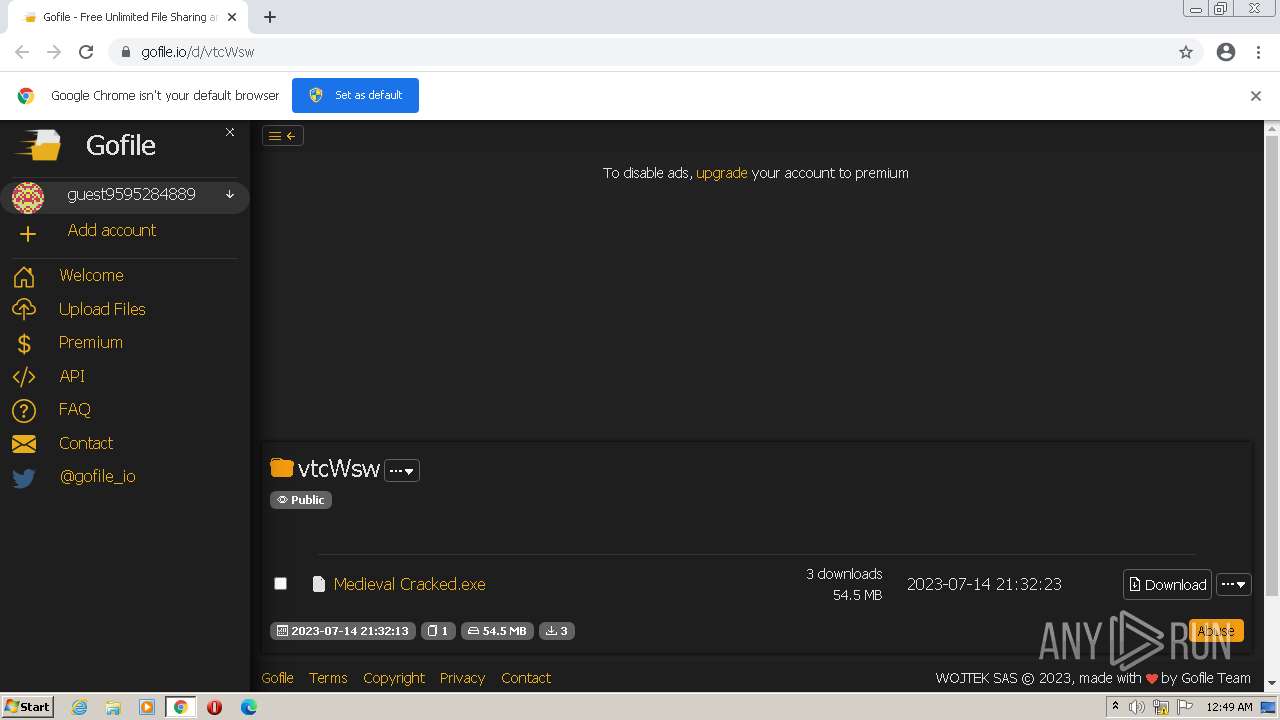Open the file explorer taskbar icon
The height and width of the screenshot is (720, 1280).
point(113,707)
